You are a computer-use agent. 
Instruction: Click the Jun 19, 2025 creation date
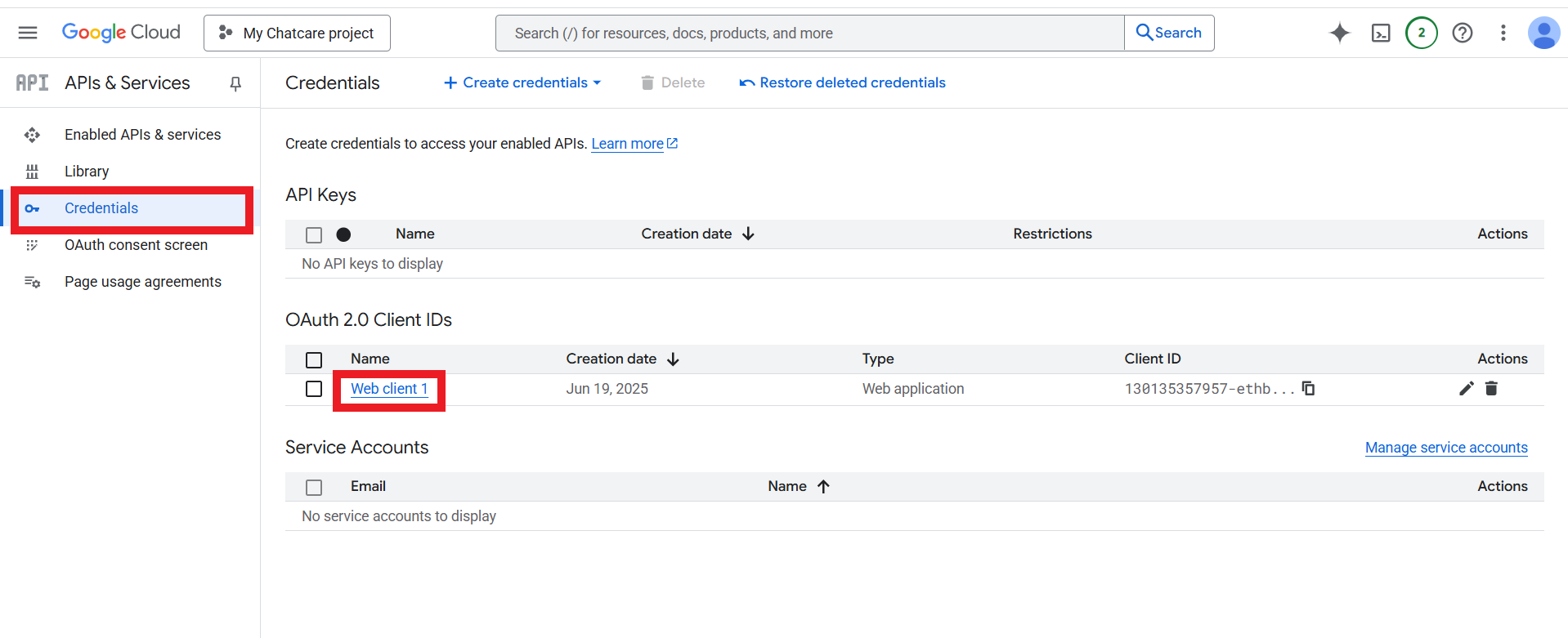607,389
